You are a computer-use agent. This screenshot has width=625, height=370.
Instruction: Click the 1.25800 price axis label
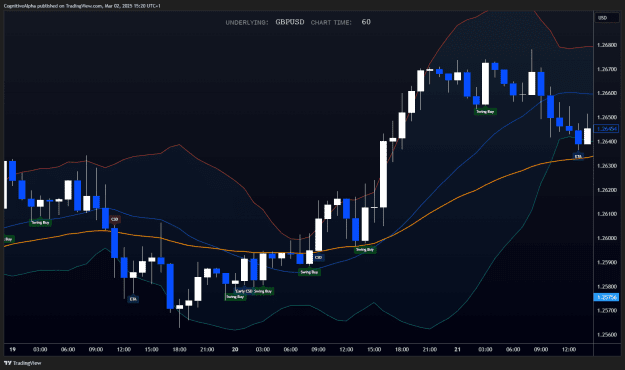(607, 287)
